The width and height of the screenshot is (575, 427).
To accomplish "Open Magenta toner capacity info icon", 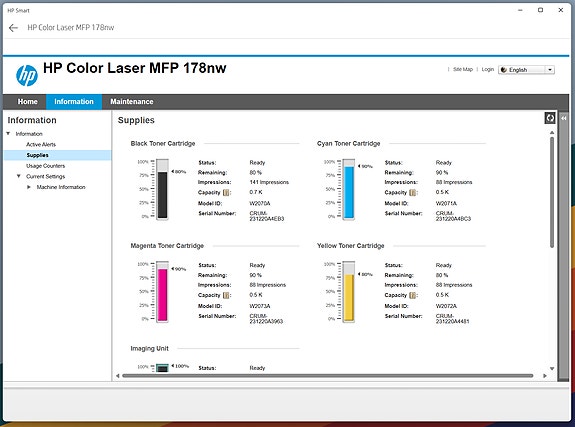I will (x=226, y=295).
